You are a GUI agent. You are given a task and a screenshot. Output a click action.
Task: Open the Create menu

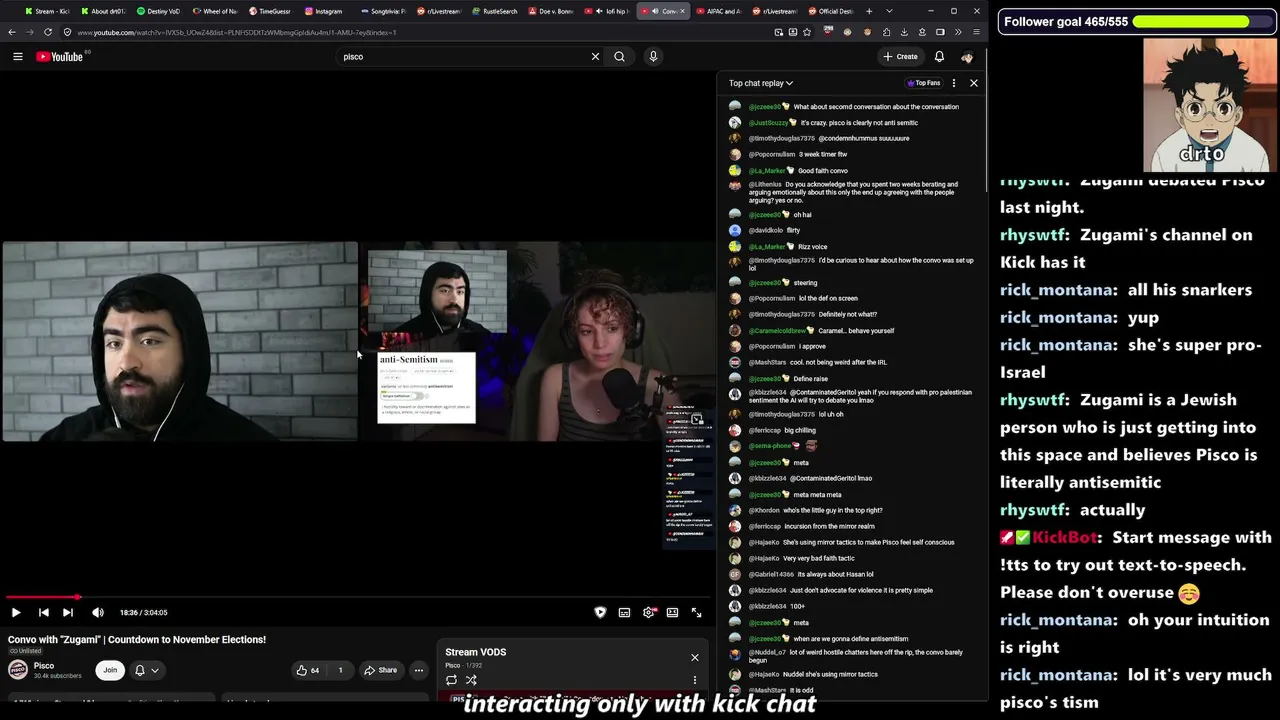pyautogui.click(x=900, y=57)
